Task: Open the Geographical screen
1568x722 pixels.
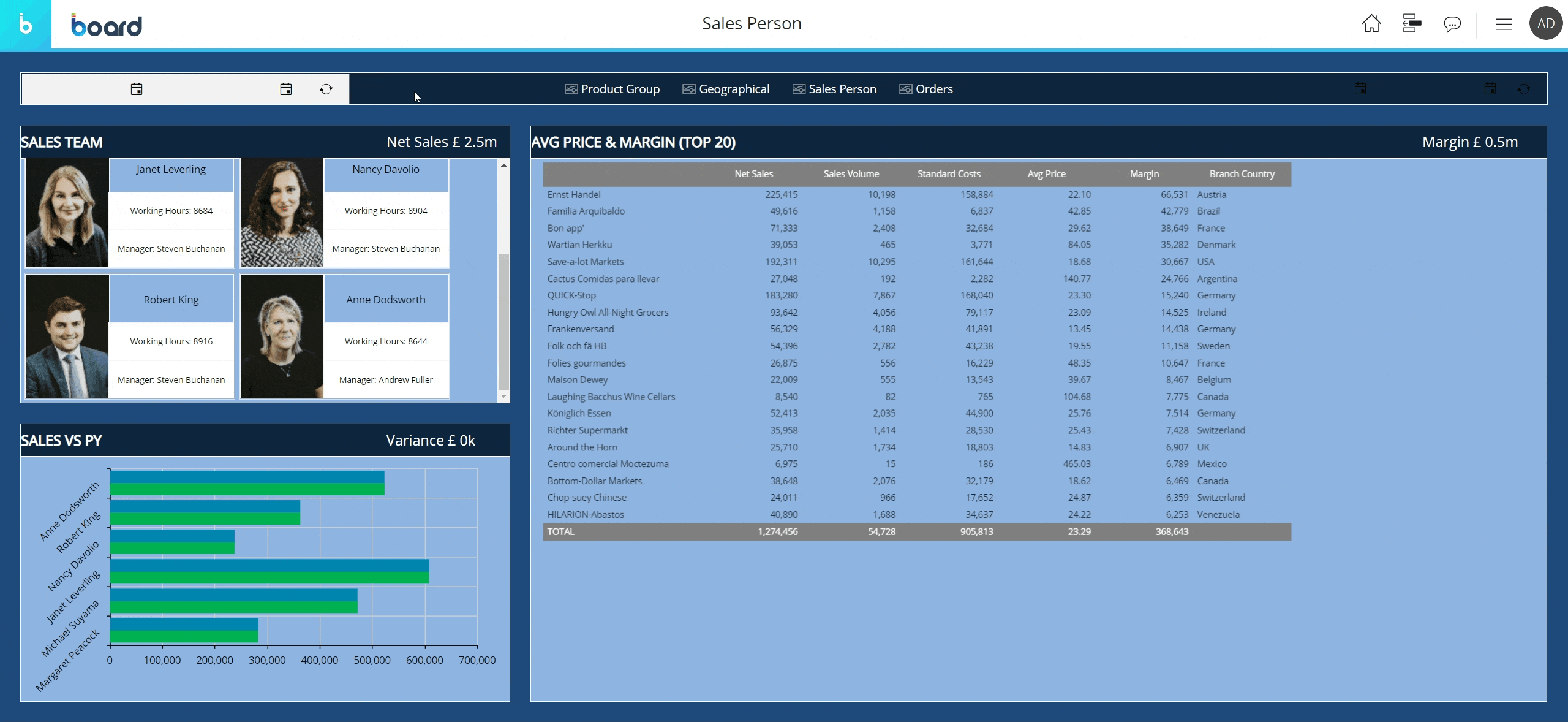Action: point(734,89)
